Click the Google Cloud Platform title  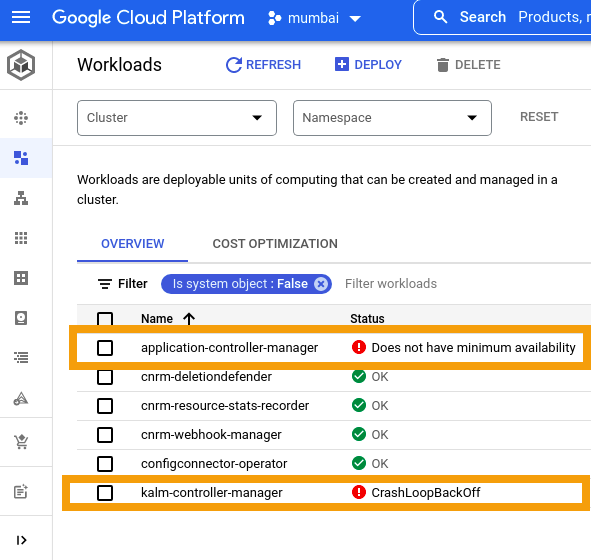coord(148,18)
